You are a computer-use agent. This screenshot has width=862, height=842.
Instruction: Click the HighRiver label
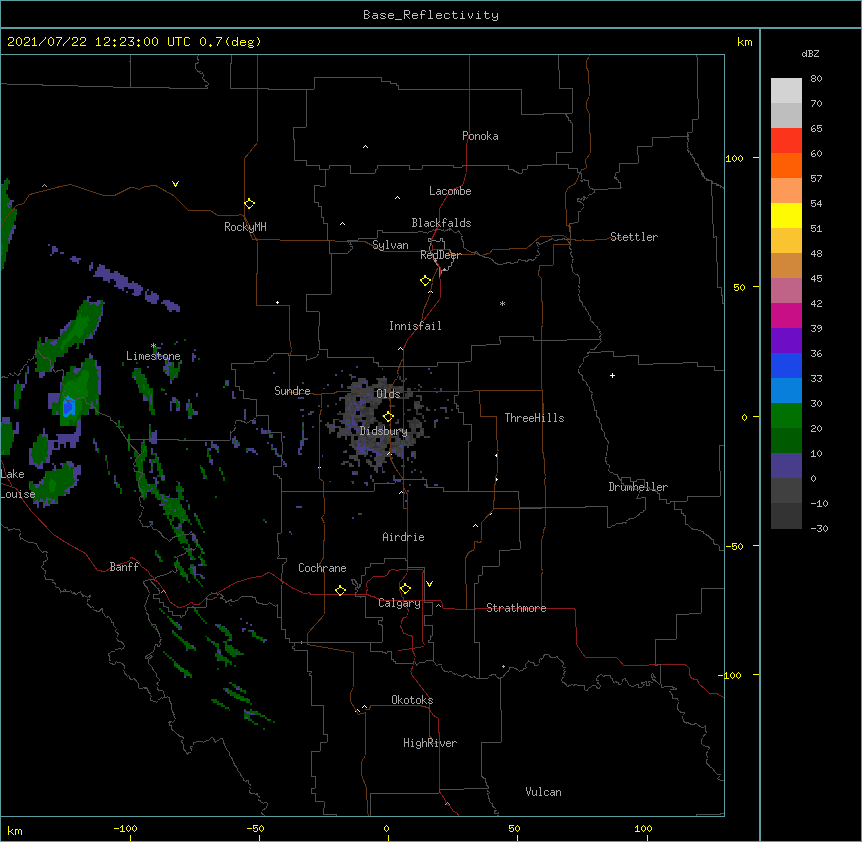pyautogui.click(x=430, y=743)
